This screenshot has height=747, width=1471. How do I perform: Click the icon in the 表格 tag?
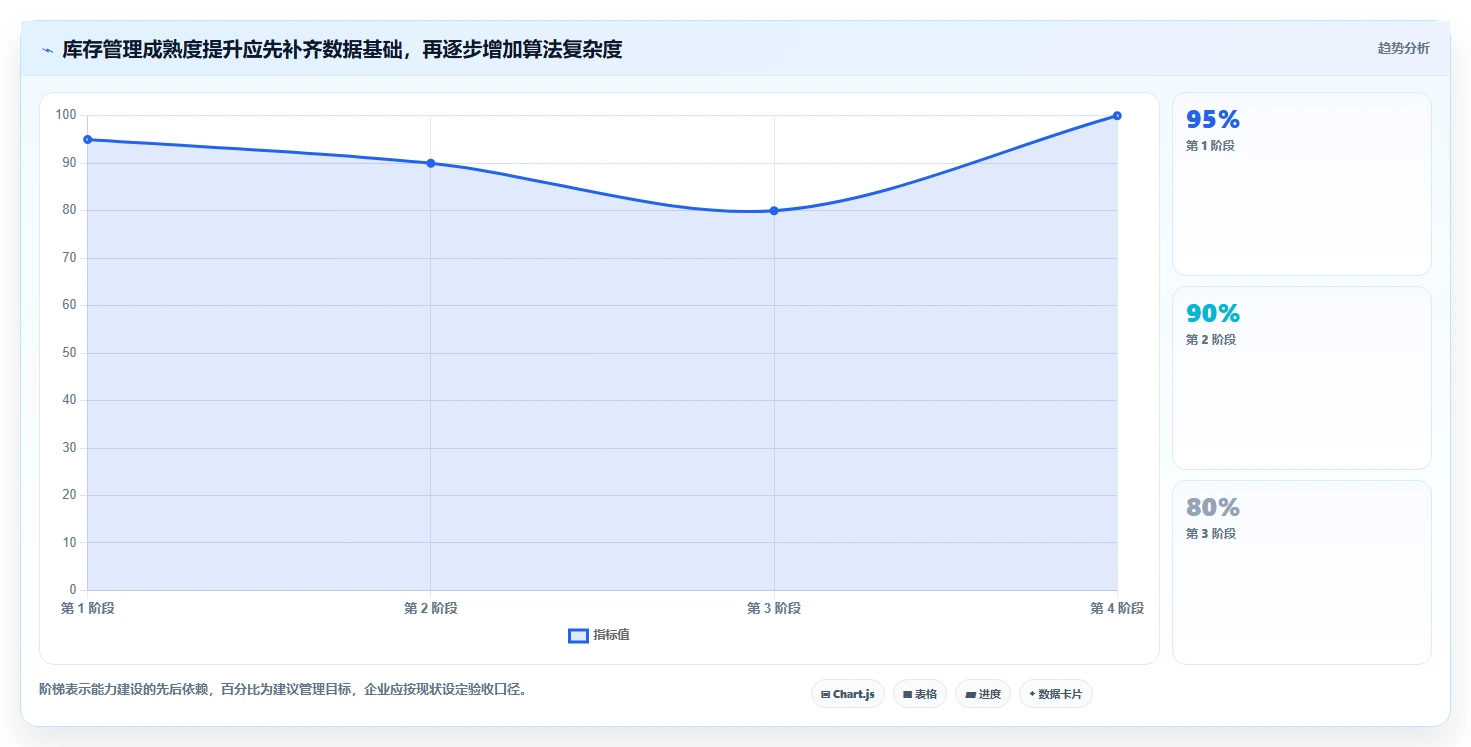tap(907, 694)
